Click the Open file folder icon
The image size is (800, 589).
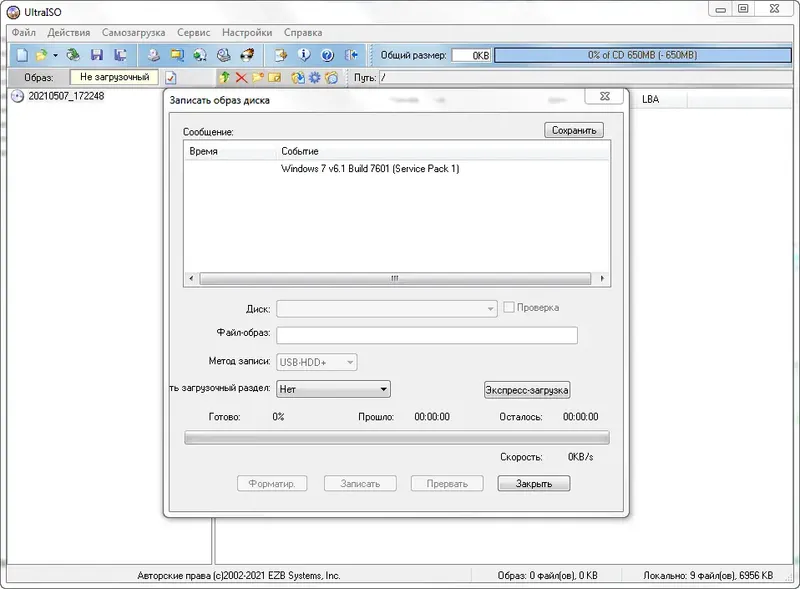(41, 55)
